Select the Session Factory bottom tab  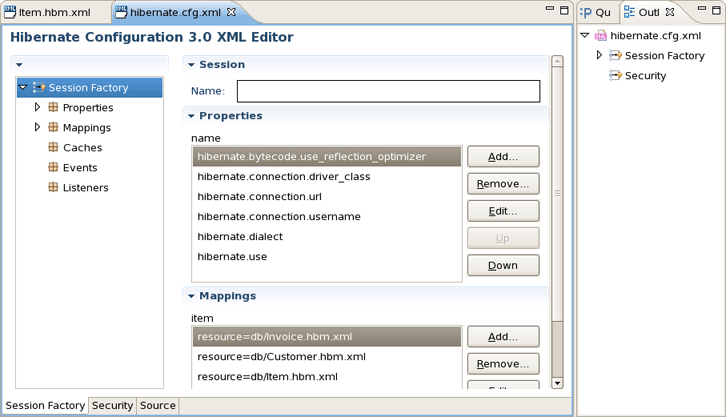tap(45, 405)
